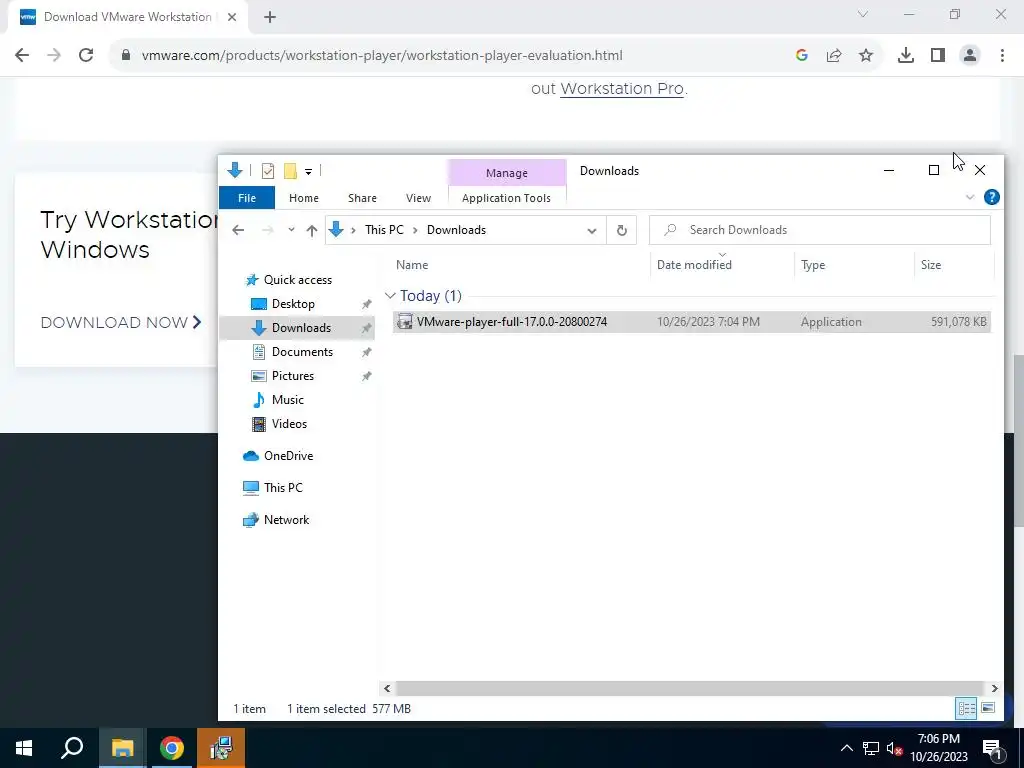Click This PC in the breadcrumb
Image resolution: width=1024 pixels, height=768 pixels.
pyautogui.click(x=385, y=230)
